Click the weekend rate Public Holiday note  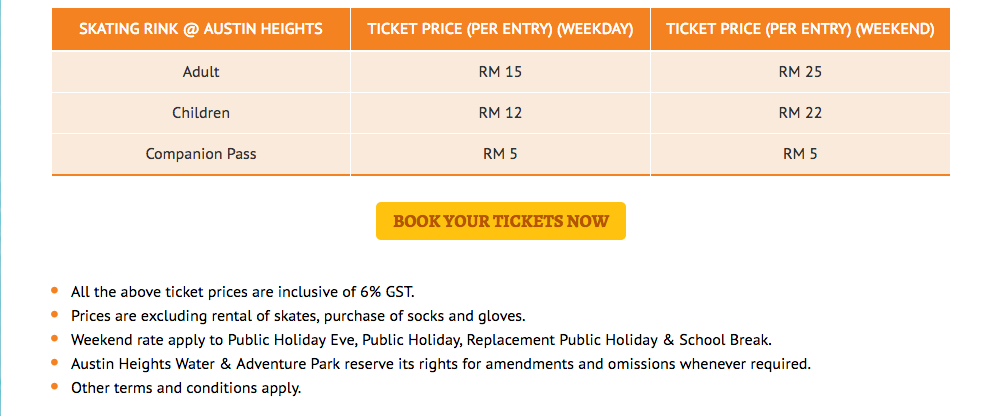(421, 340)
